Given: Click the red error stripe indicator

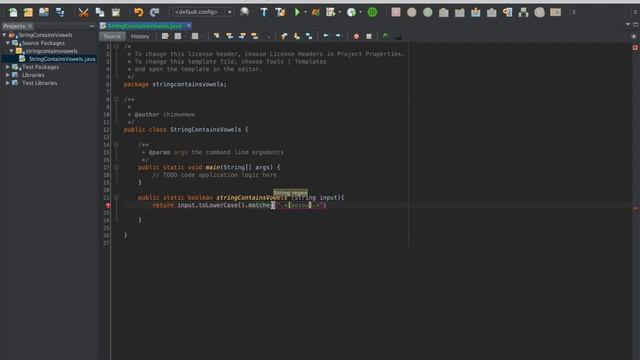Looking at the screenshot, I should click(x=635, y=48).
